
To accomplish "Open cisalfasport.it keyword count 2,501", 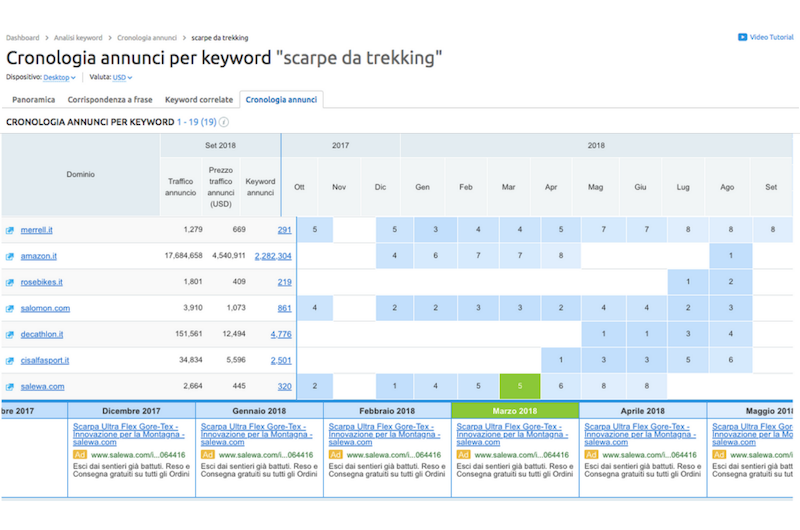I will pyautogui.click(x=281, y=360).
